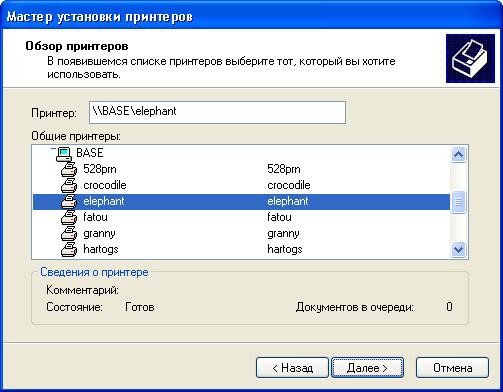
Task: Click the printer icon beside granny
Action: (69, 233)
